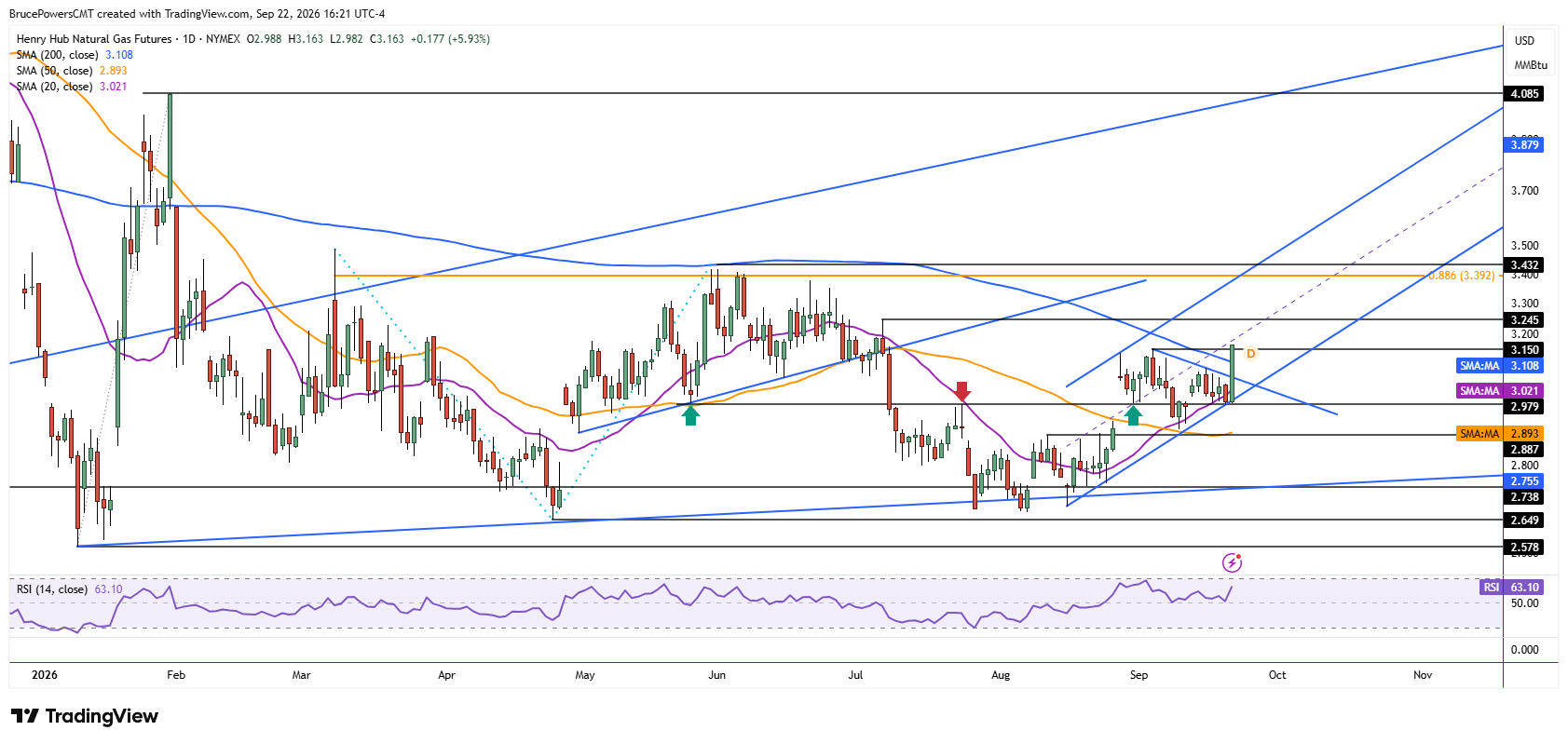Click the Henry Hub Natural Gas Futures title

94,39
